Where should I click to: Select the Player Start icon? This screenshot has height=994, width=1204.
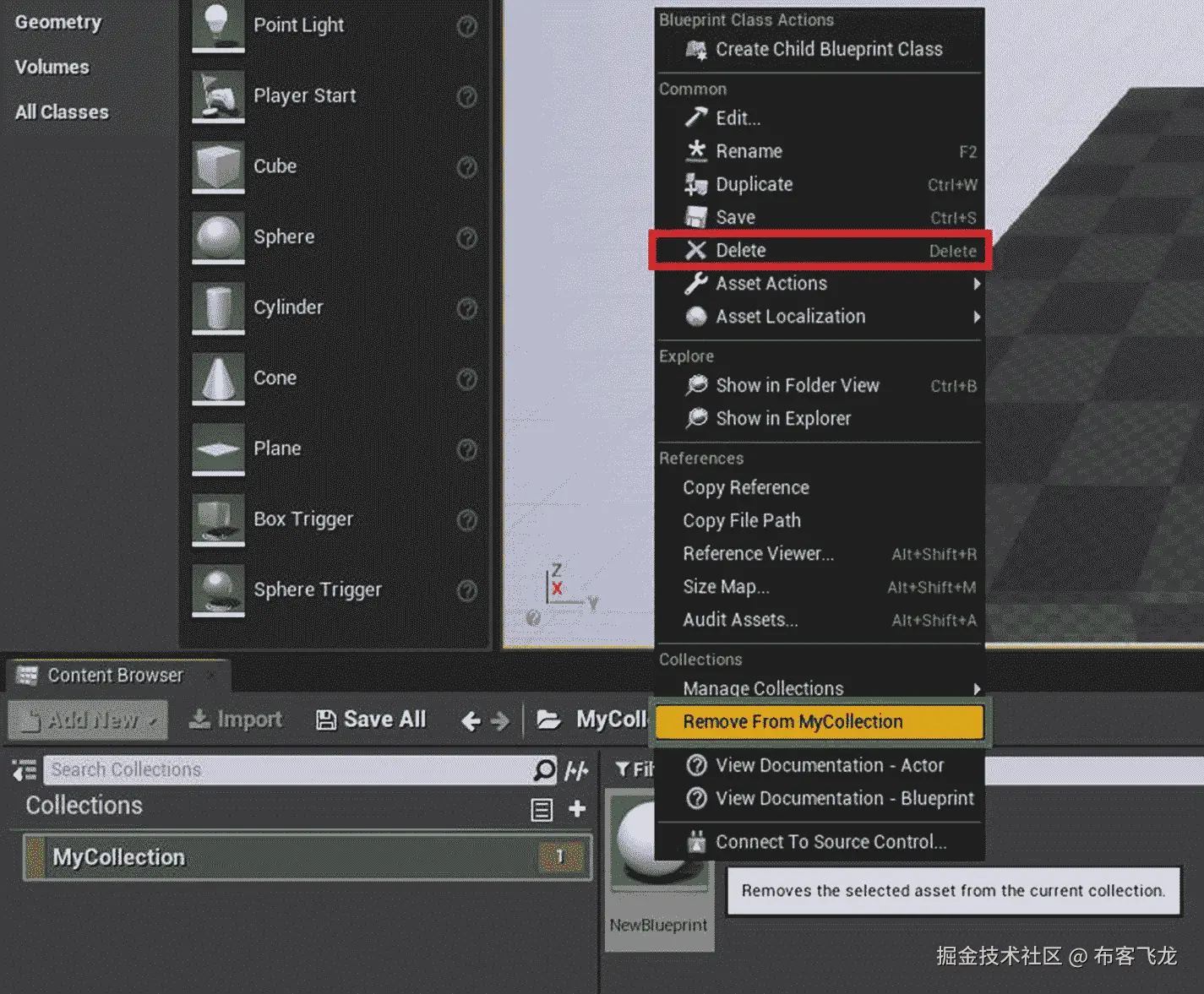[x=218, y=95]
